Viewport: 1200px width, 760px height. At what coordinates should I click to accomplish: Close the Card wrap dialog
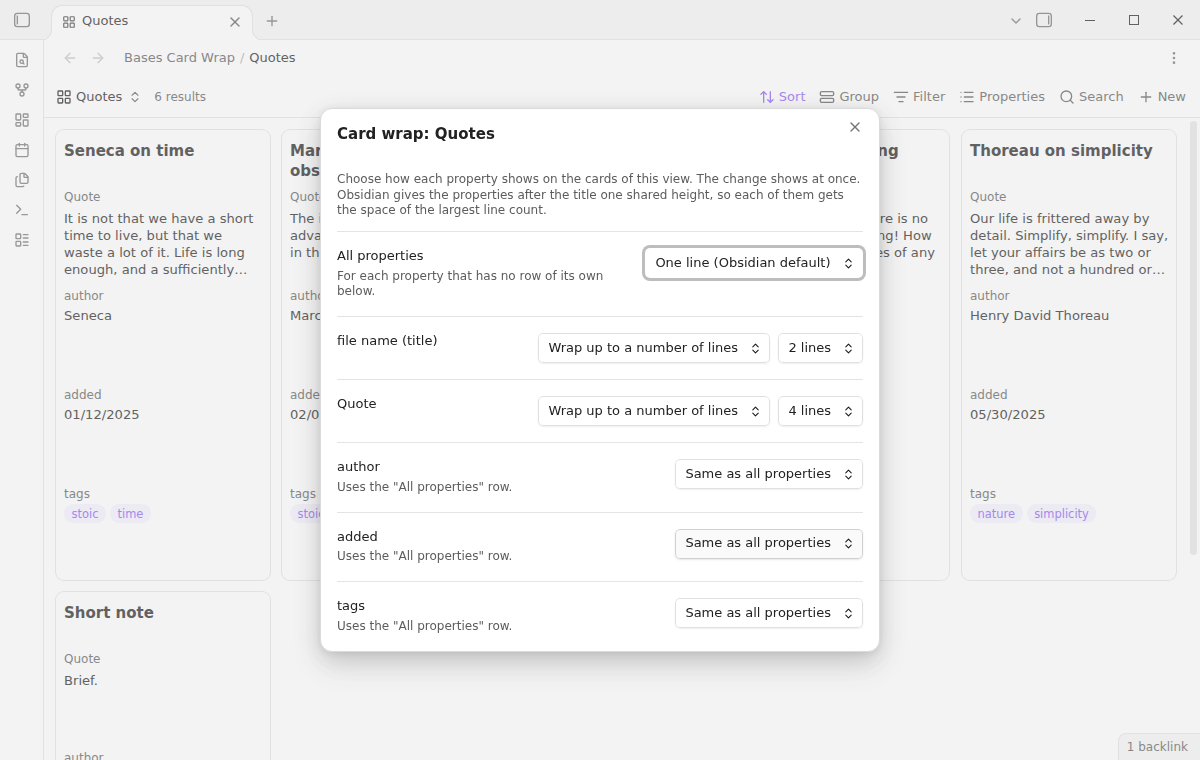[x=855, y=127]
